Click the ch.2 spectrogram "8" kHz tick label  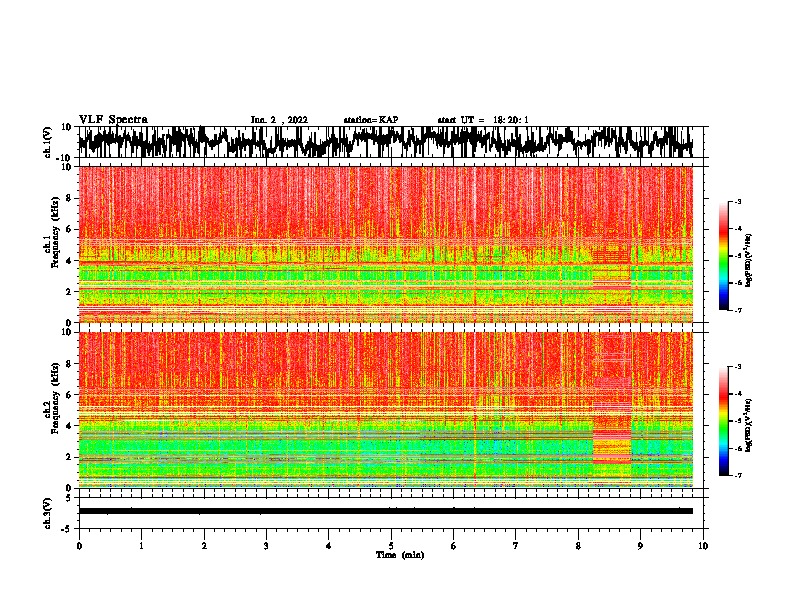click(69, 363)
